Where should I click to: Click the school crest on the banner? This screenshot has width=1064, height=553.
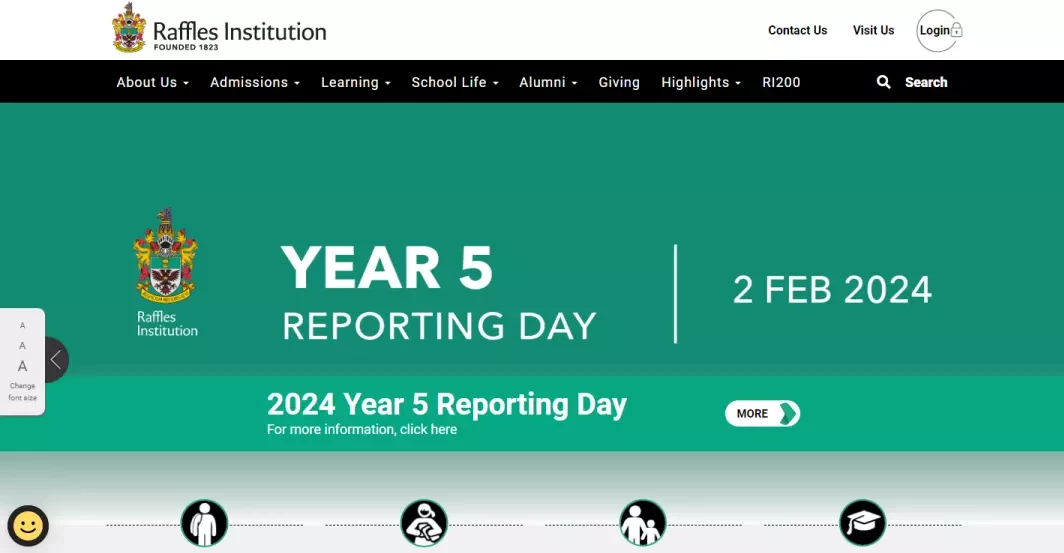[166, 256]
